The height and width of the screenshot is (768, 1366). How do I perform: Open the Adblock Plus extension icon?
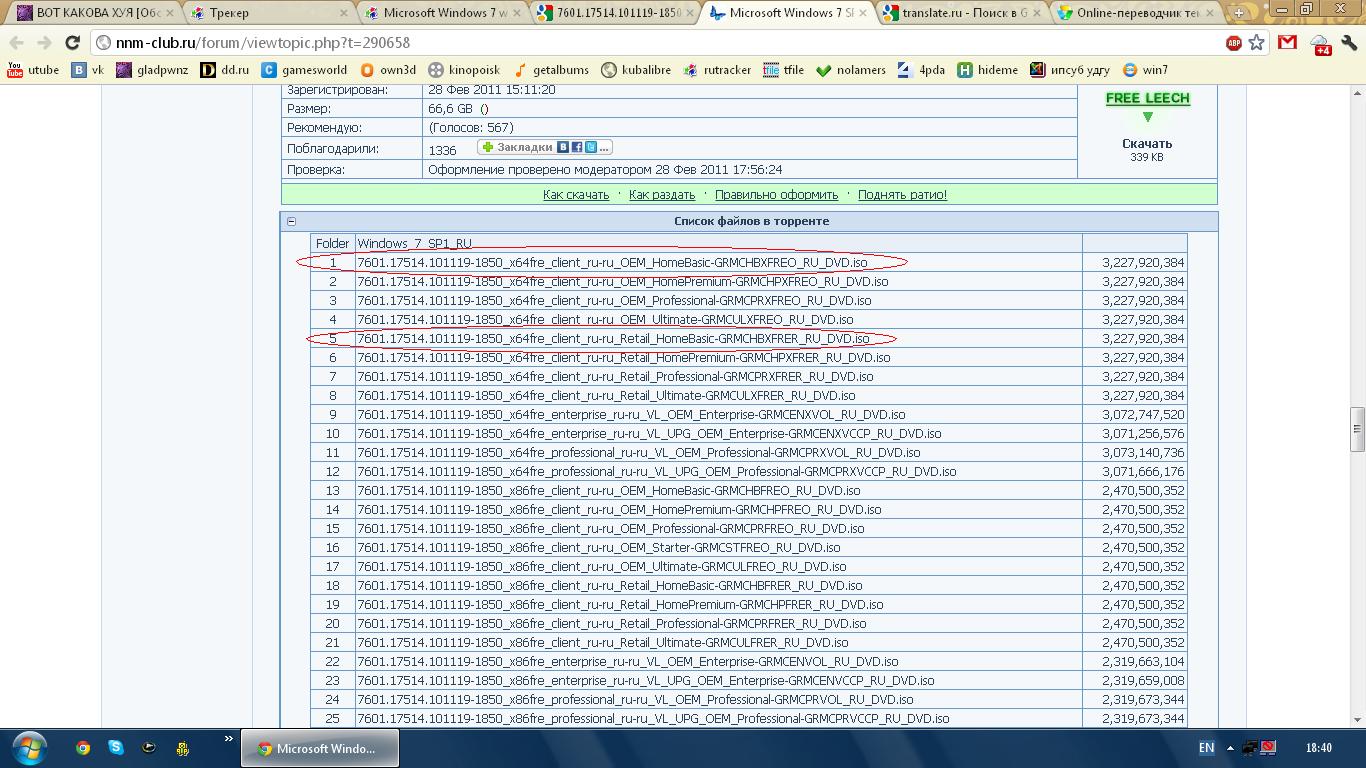(x=1234, y=43)
